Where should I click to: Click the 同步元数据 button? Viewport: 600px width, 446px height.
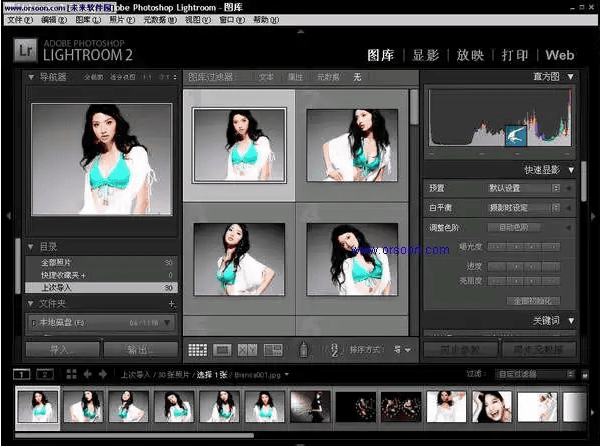pos(539,350)
